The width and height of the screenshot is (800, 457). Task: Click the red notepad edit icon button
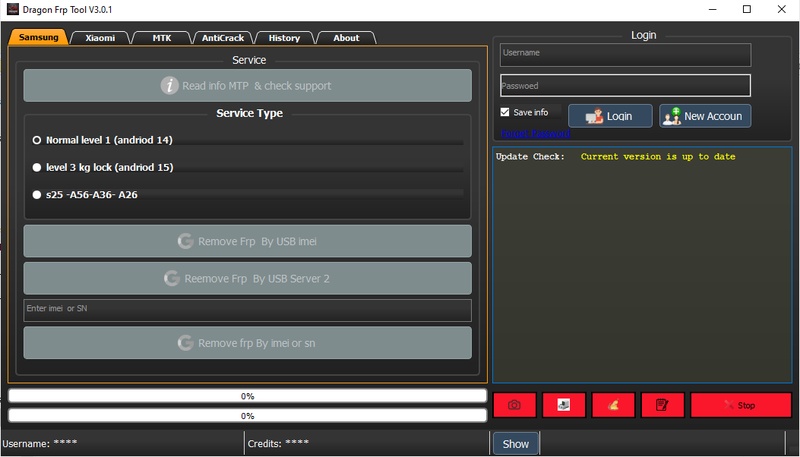(x=662, y=405)
